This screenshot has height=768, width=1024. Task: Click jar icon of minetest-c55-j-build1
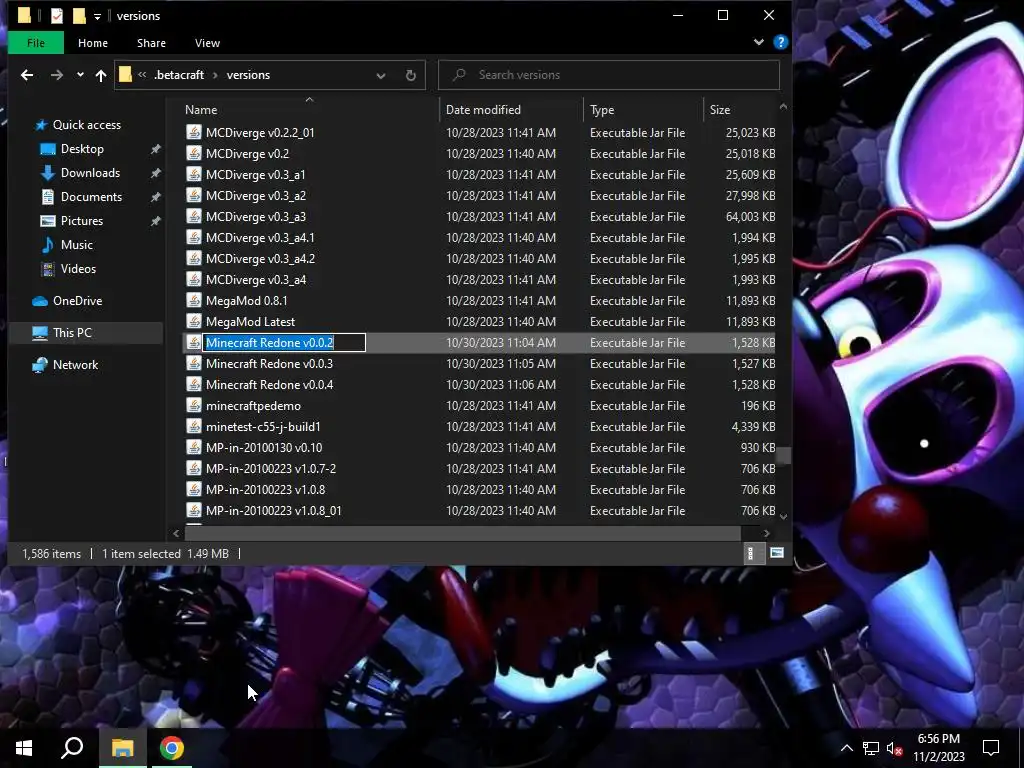point(193,426)
